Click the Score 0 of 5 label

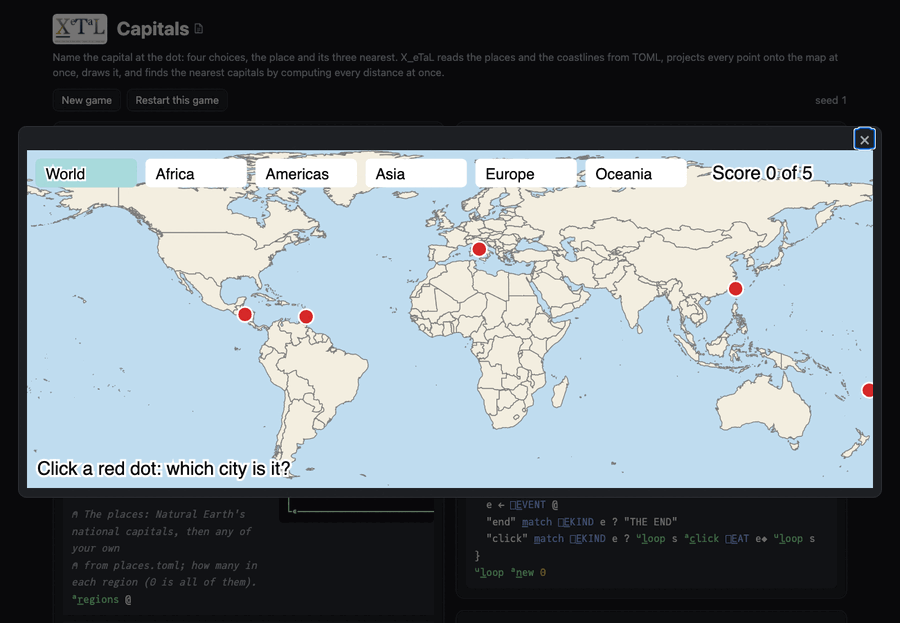762,173
